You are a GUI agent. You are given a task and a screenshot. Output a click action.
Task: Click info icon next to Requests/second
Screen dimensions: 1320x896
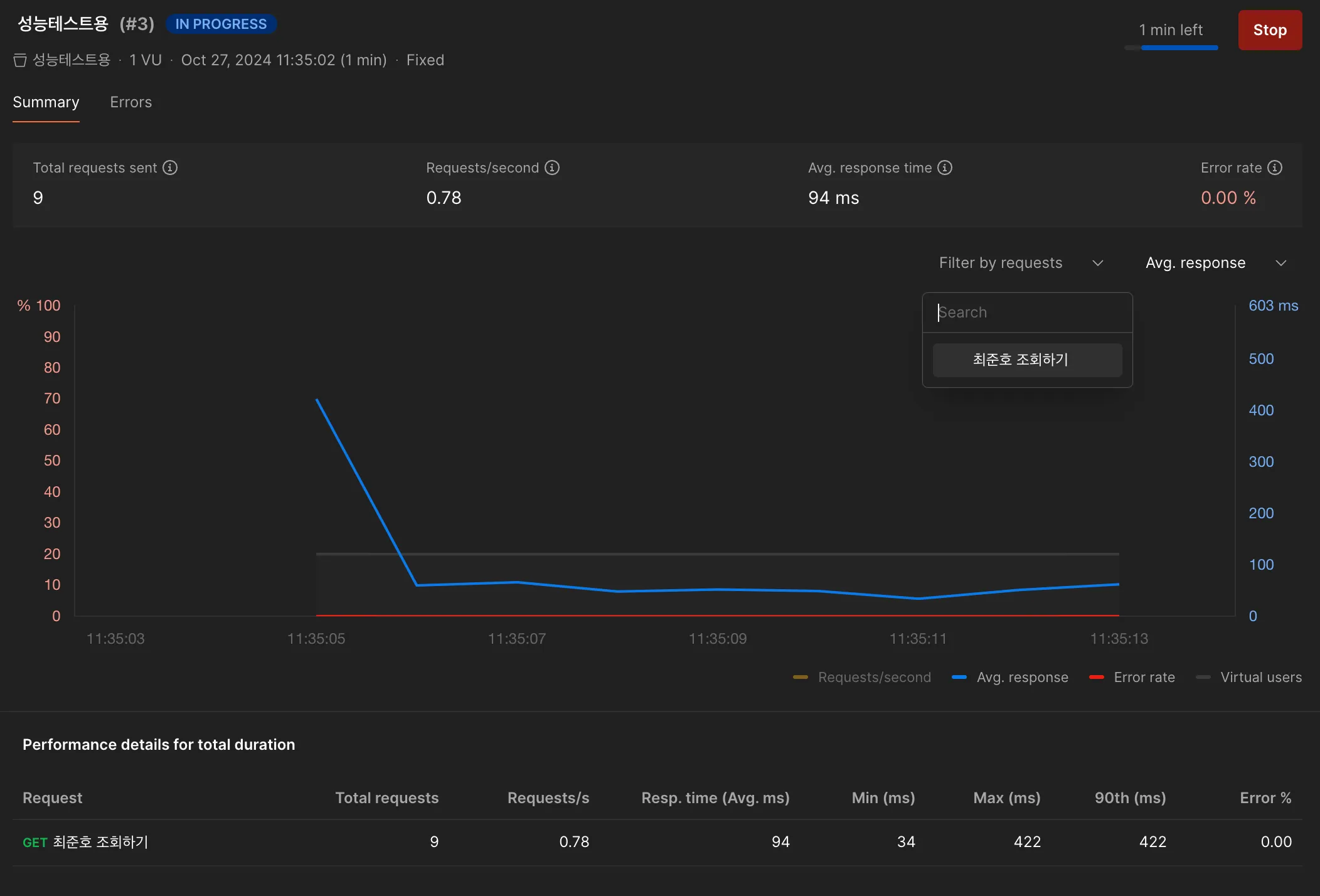(552, 168)
